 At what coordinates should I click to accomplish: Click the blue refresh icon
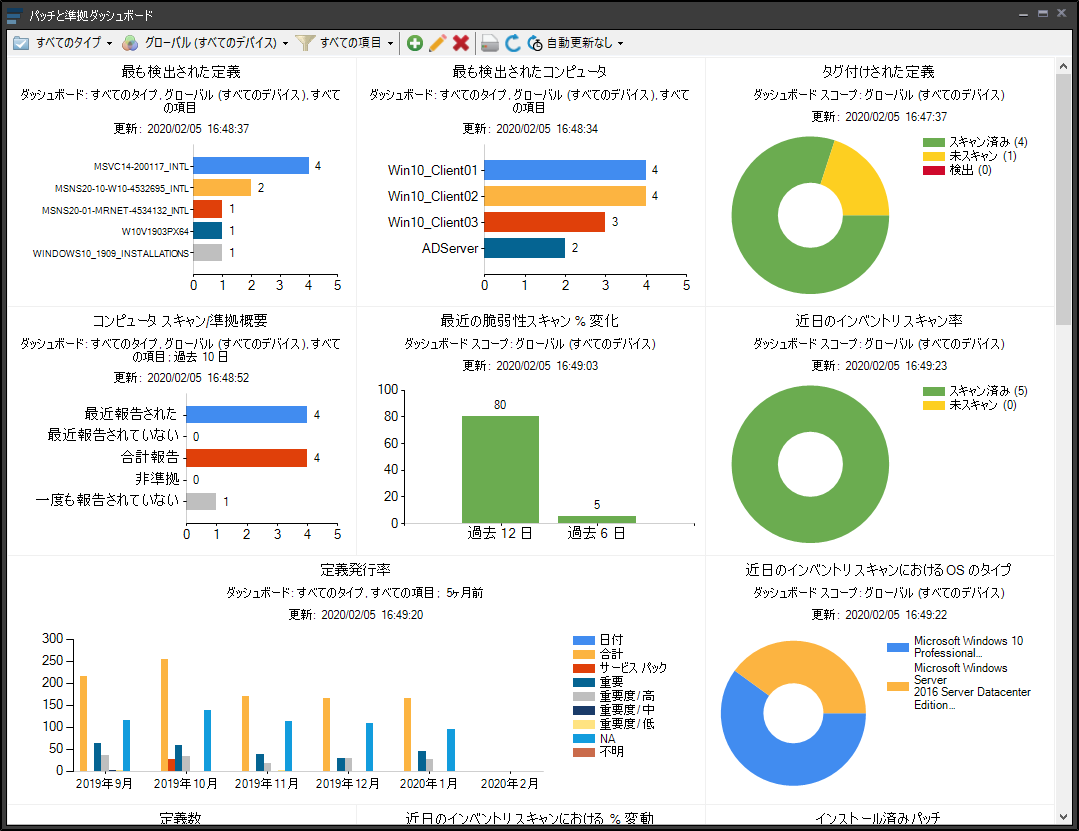(x=513, y=43)
